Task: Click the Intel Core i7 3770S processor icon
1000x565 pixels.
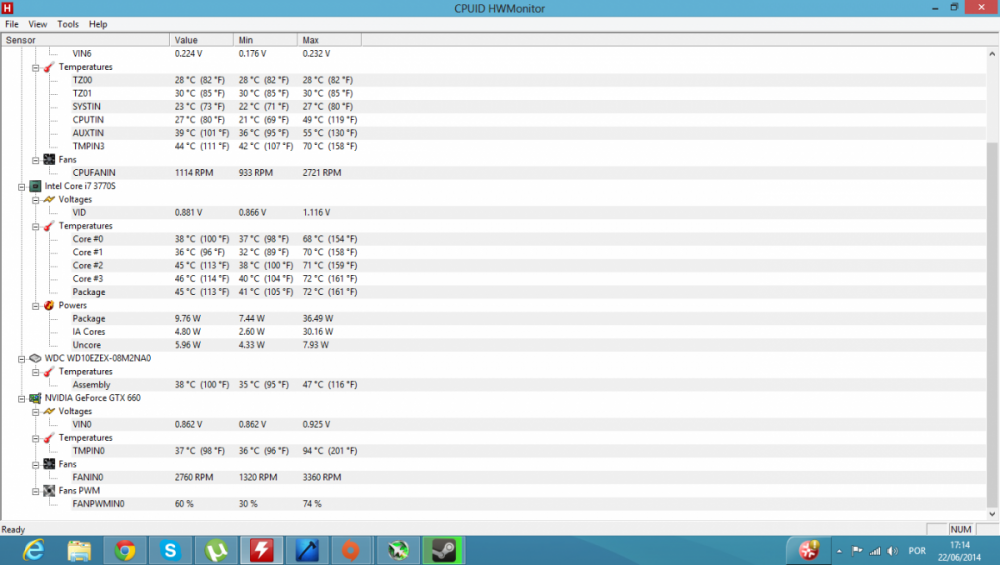Action: click(x=35, y=186)
